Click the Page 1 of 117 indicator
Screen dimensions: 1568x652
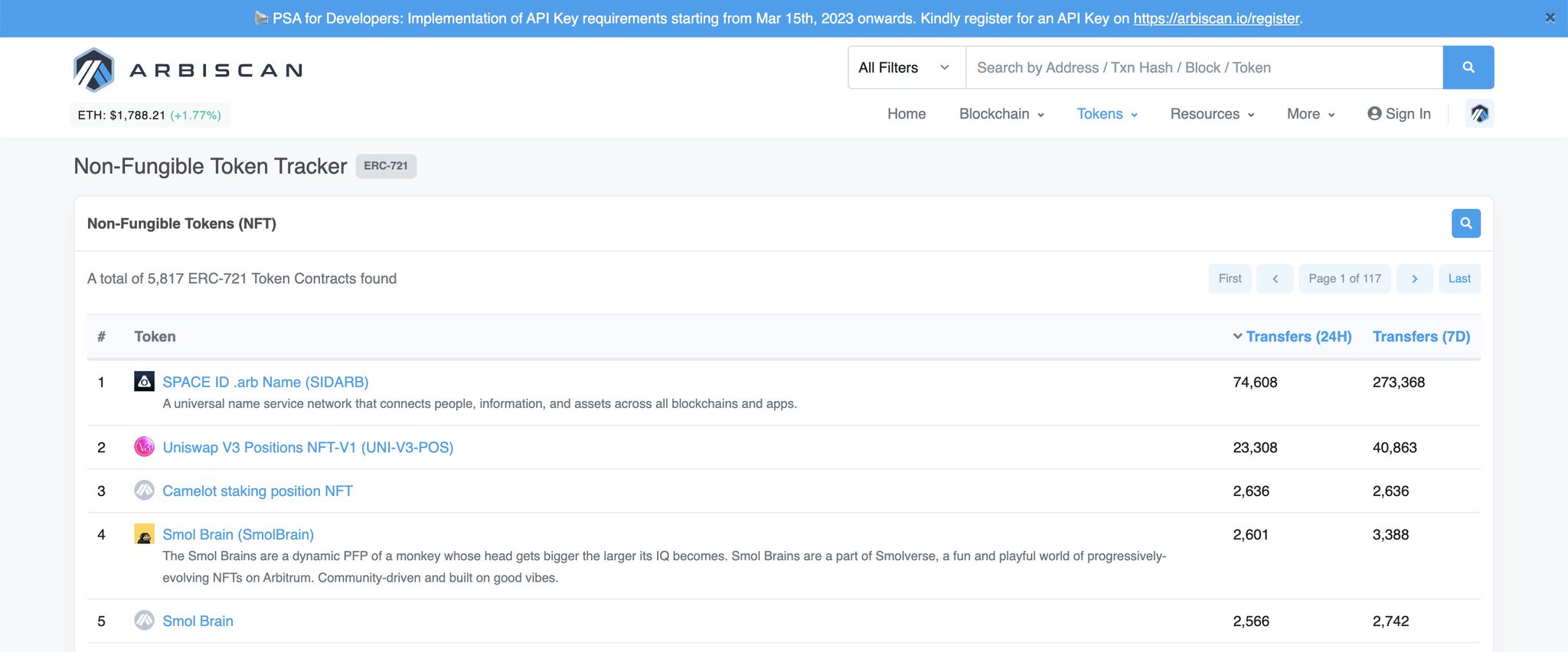1344,279
